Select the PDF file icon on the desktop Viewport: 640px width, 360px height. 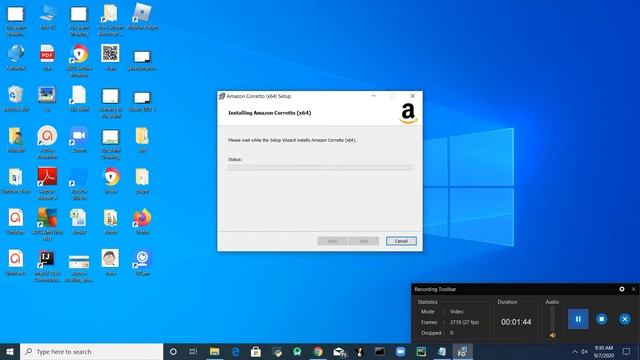(x=47, y=57)
